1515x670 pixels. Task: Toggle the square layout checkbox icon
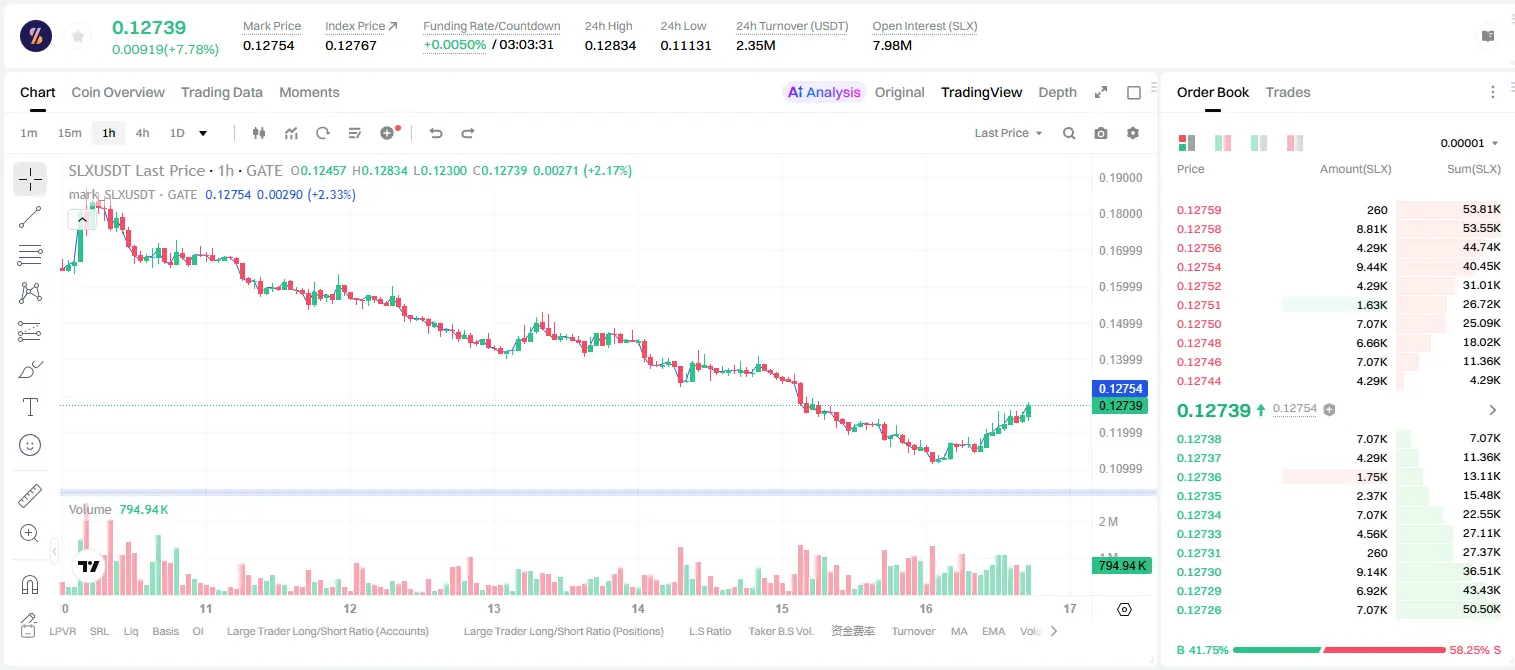tap(1134, 92)
